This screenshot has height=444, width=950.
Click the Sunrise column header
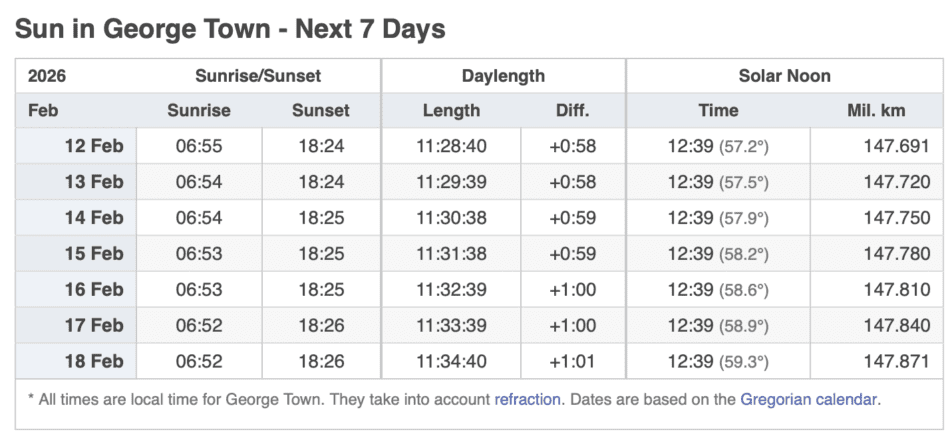point(198,111)
